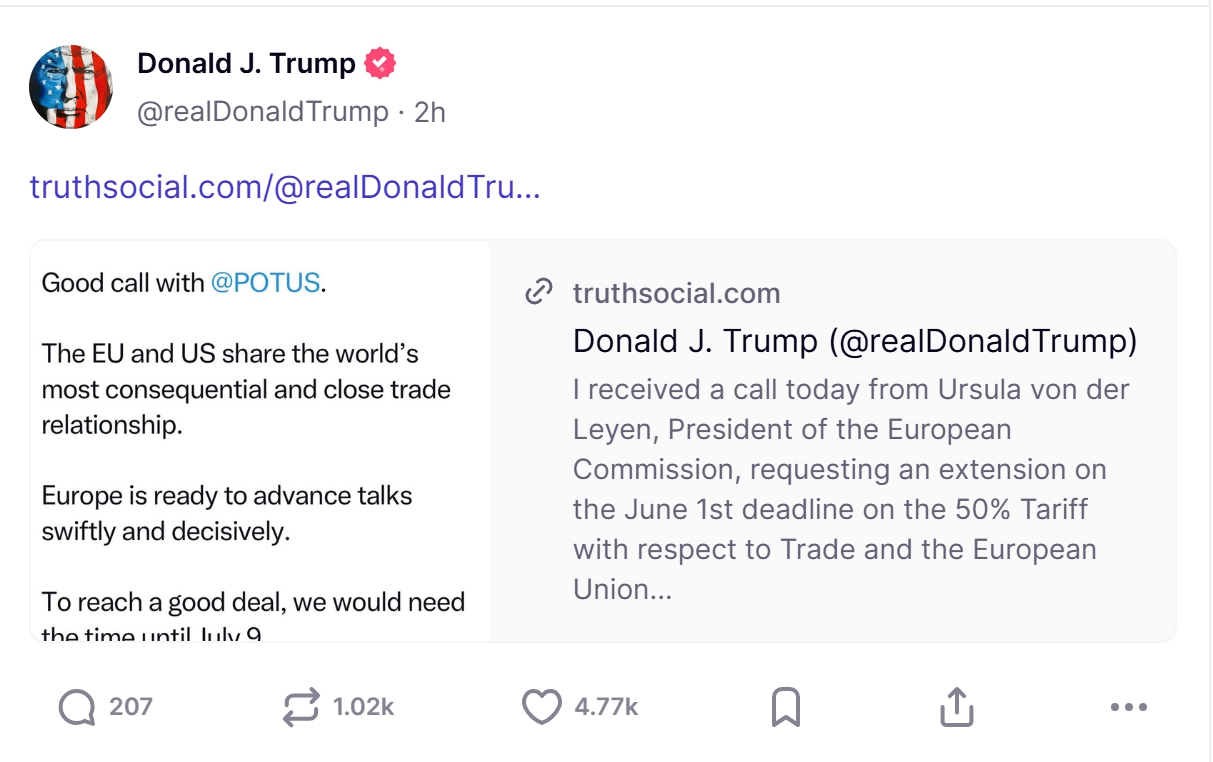Open the 'Good call with @POTUS' preview image
Image resolution: width=1213 pixels, height=762 pixels.
coord(260,440)
